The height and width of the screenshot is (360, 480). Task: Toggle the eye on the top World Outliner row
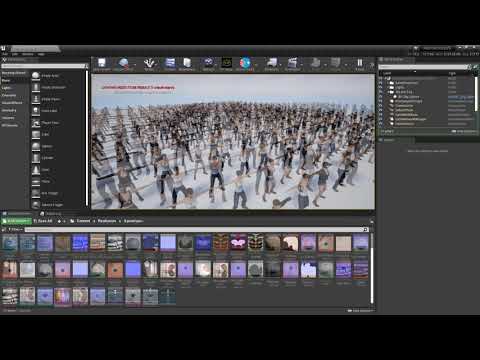coord(381,78)
